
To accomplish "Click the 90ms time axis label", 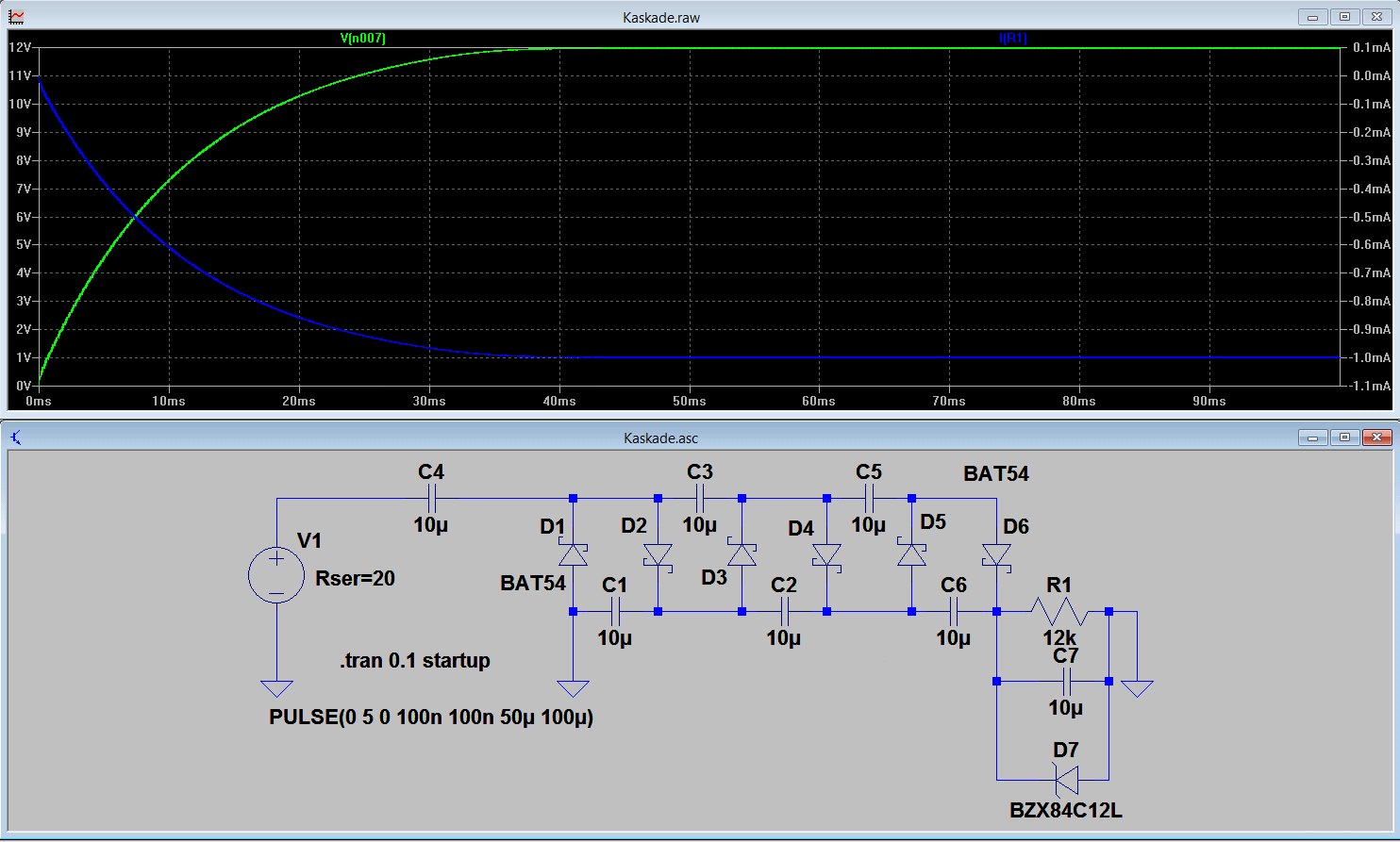I will click(1209, 401).
